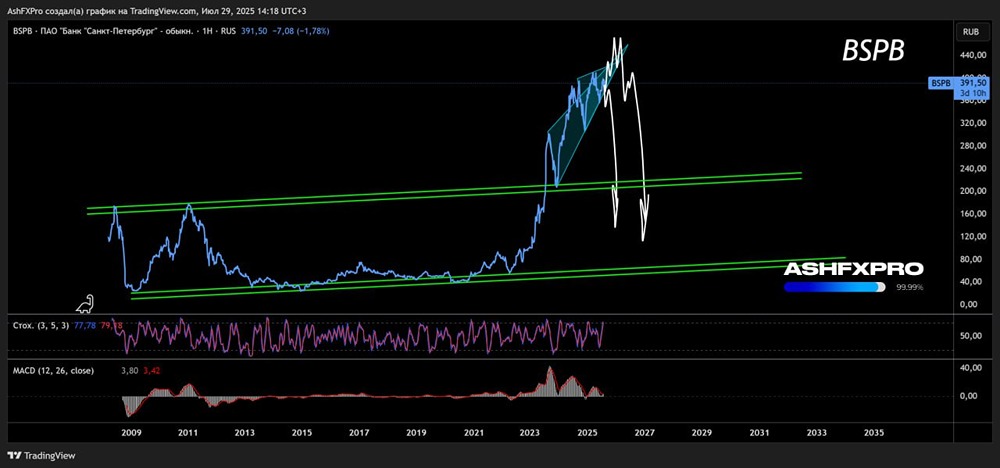Click the 240,00 price axis label

coord(972,169)
